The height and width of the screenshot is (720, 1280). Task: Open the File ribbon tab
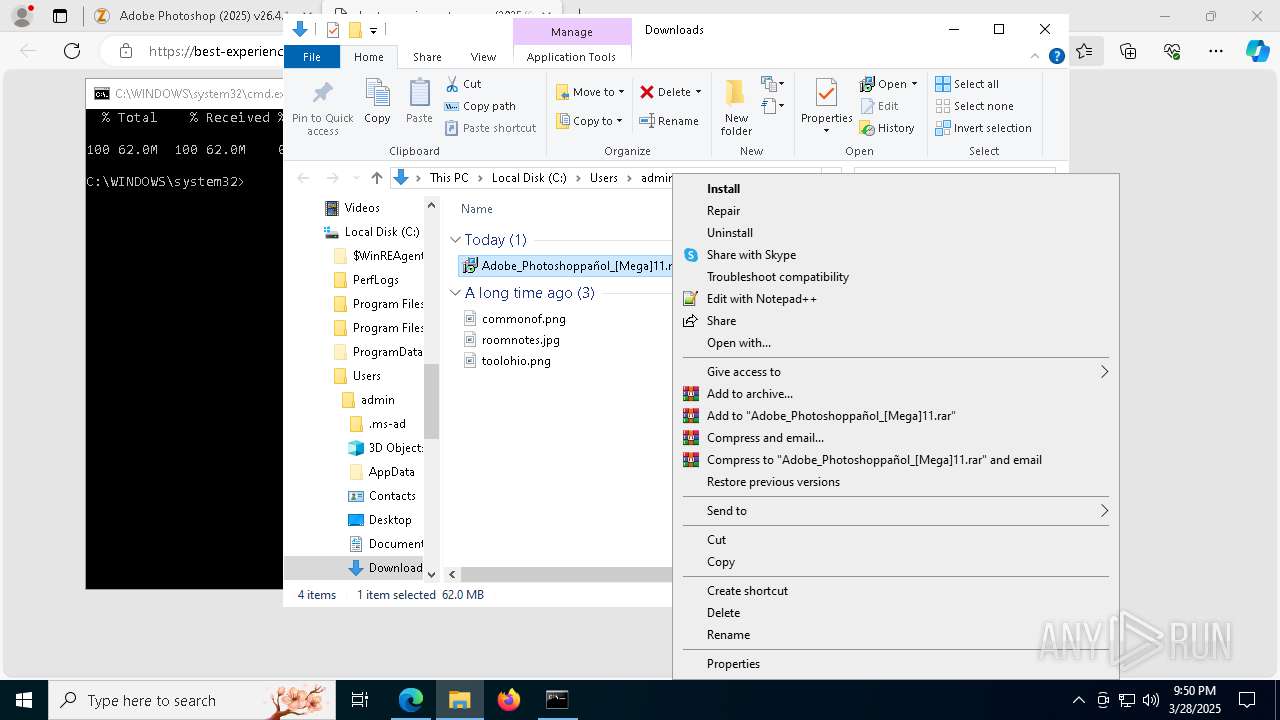[x=312, y=57]
